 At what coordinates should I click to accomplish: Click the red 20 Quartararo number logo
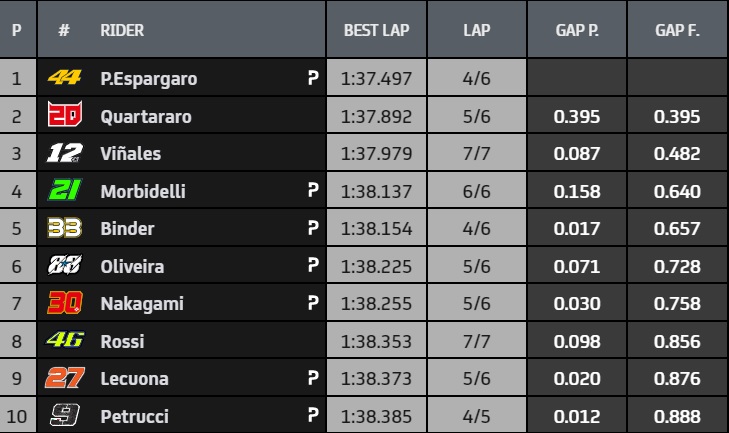tap(65, 114)
